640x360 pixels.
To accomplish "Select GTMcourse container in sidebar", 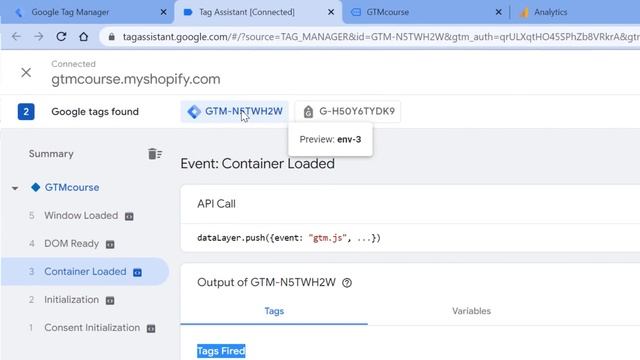I will [72, 187].
